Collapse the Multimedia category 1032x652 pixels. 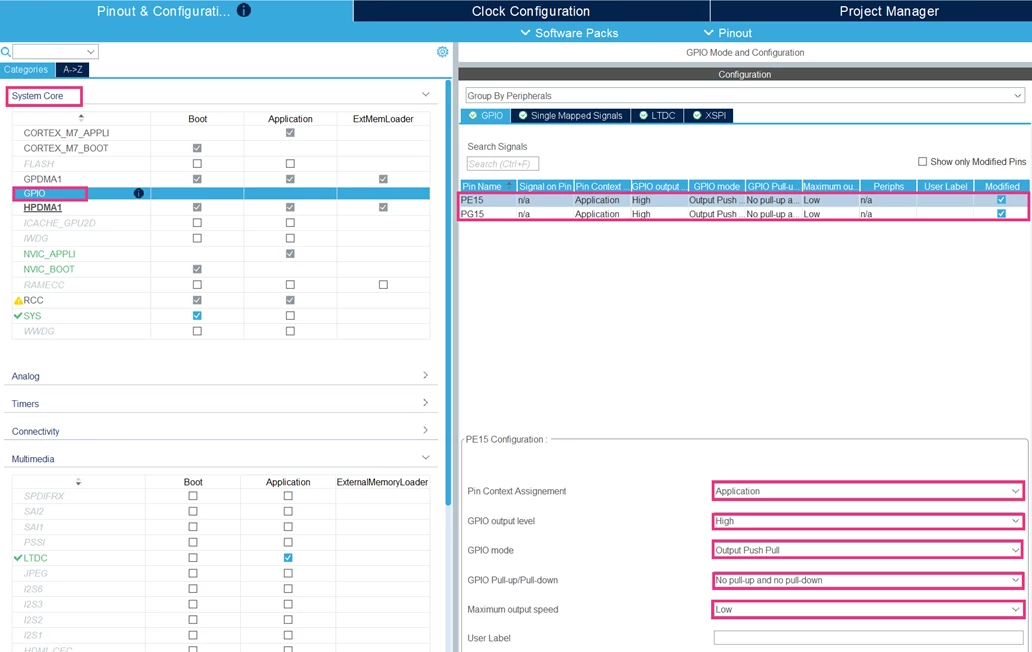[x=425, y=458]
